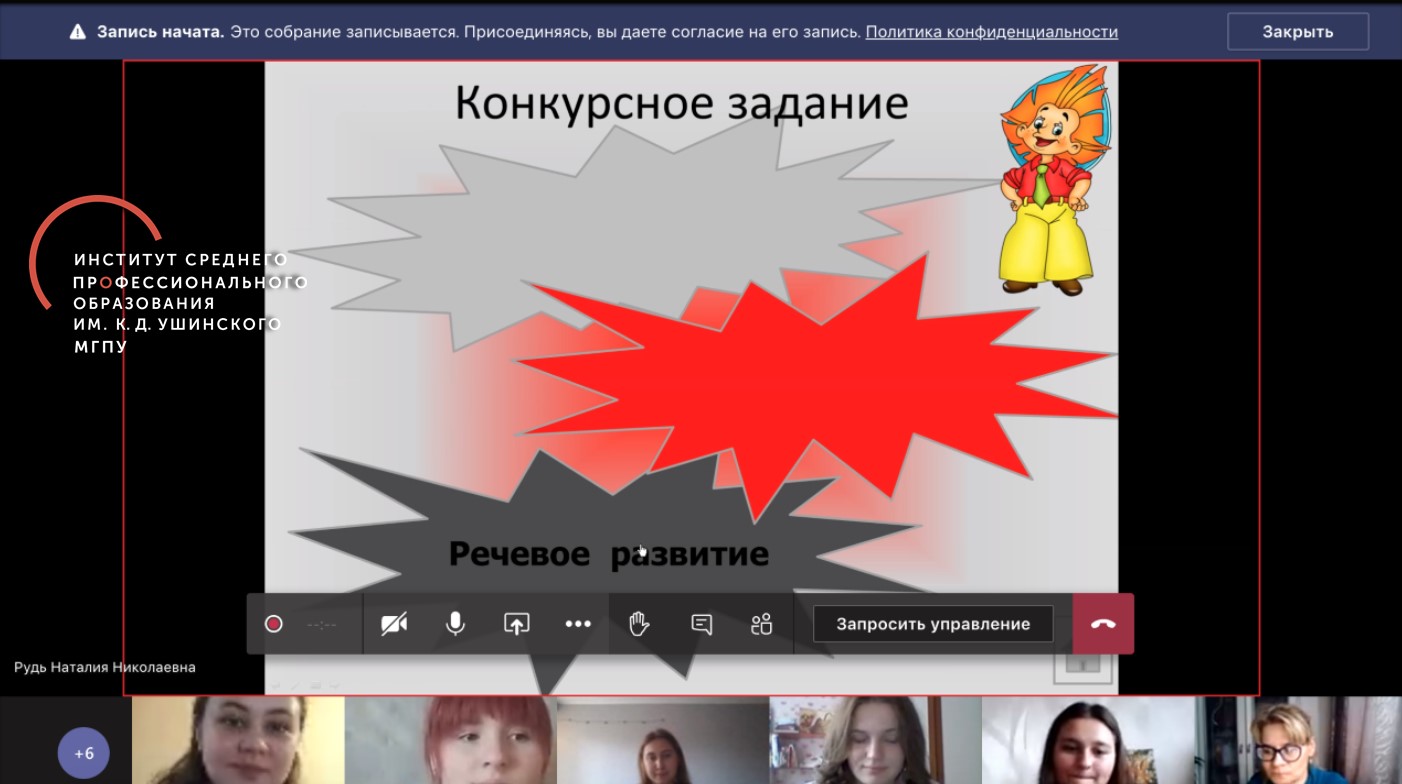
Task: Show the participants list
Action: point(762,624)
